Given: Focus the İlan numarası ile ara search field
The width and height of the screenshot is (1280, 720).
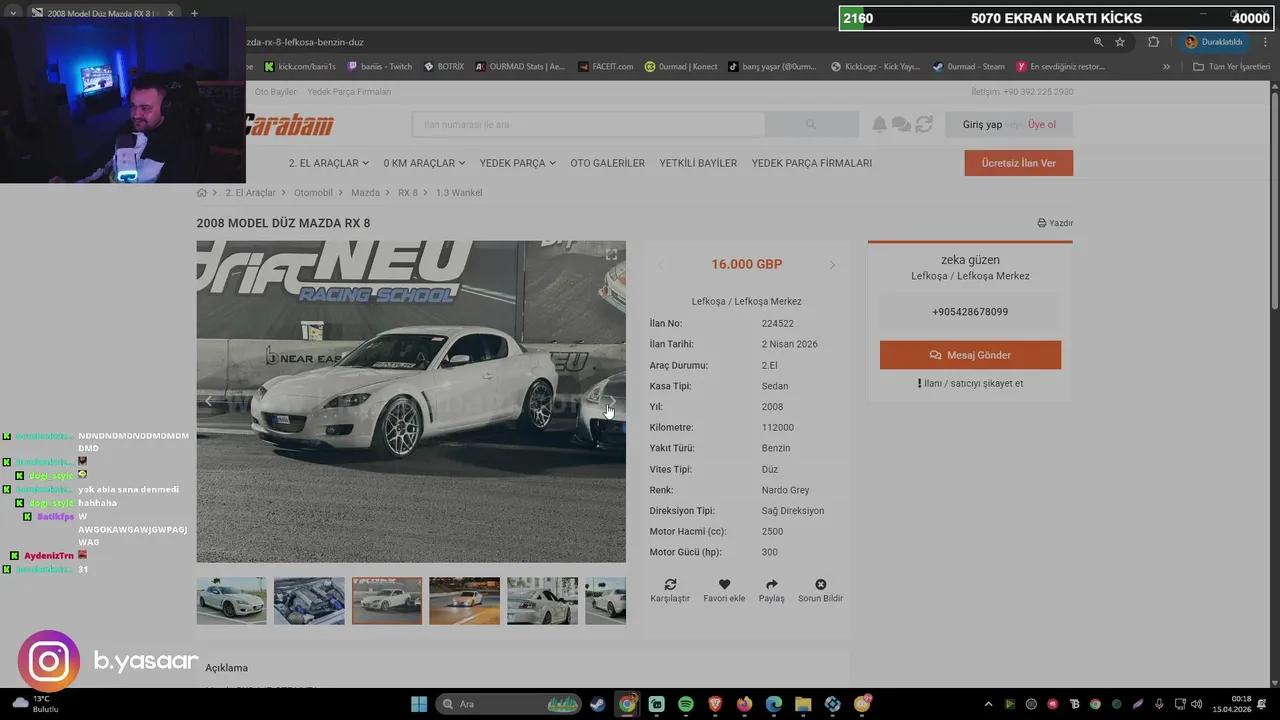Looking at the screenshot, I should point(588,124).
